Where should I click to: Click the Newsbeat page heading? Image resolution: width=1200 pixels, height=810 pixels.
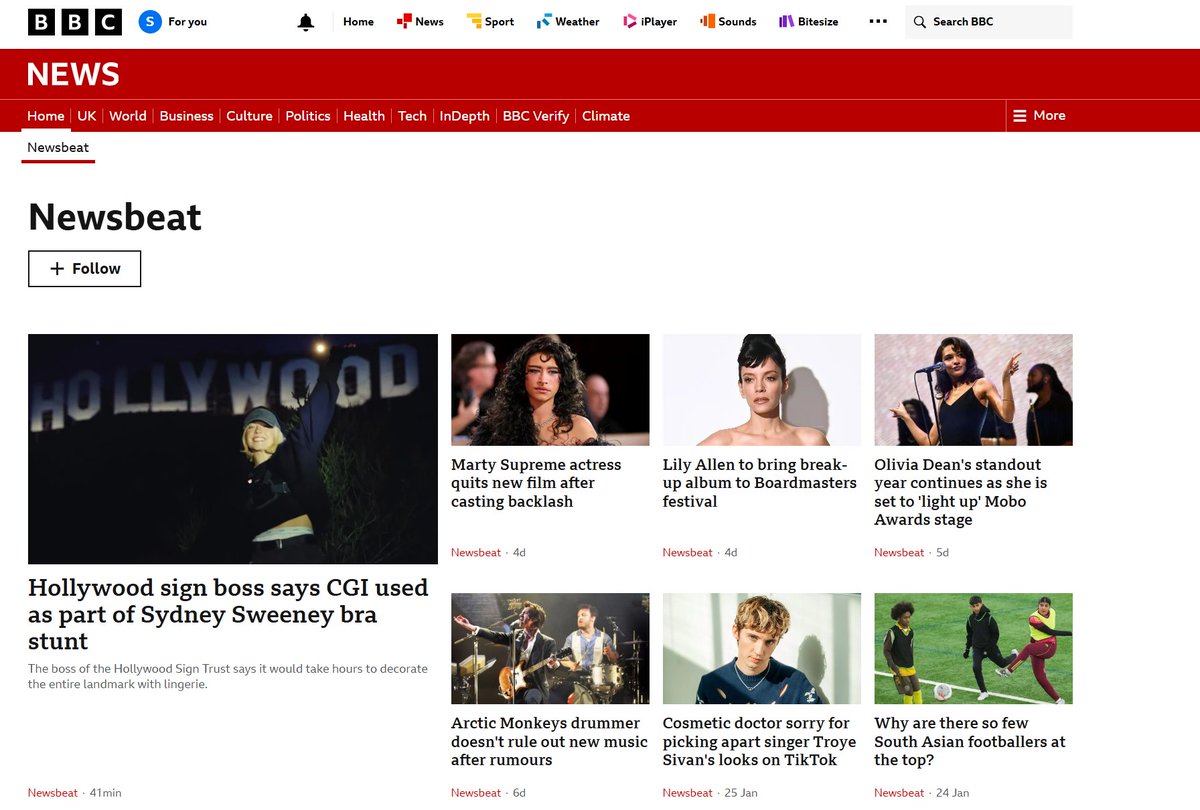[x=115, y=217]
